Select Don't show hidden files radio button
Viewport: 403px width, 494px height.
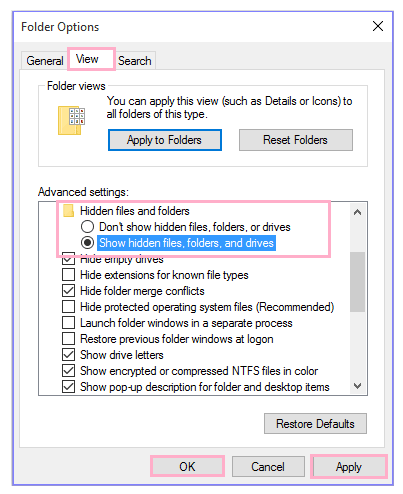[88, 227]
